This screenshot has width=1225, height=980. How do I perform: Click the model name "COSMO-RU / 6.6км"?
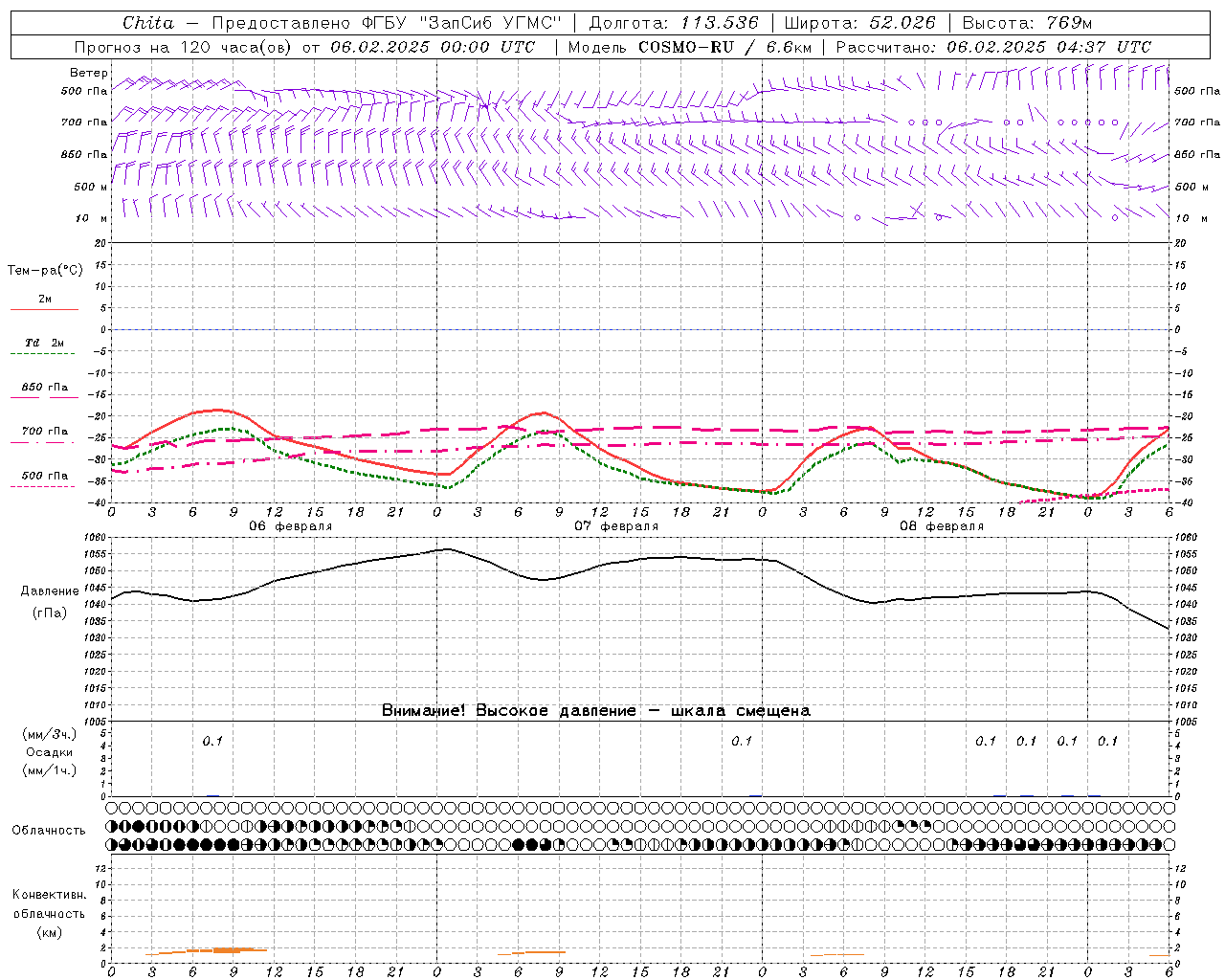(724, 47)
